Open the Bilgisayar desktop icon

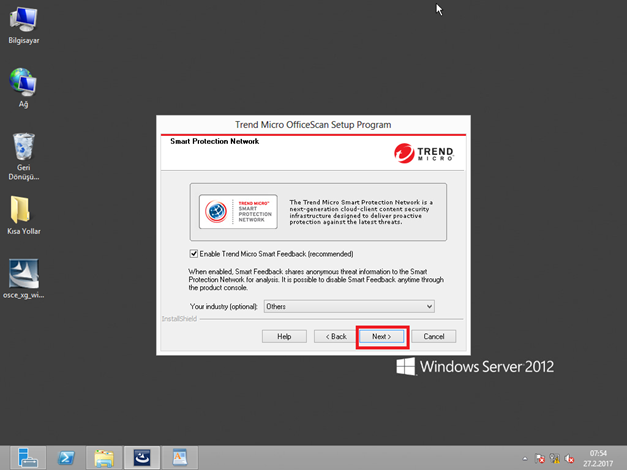(24, 25)
